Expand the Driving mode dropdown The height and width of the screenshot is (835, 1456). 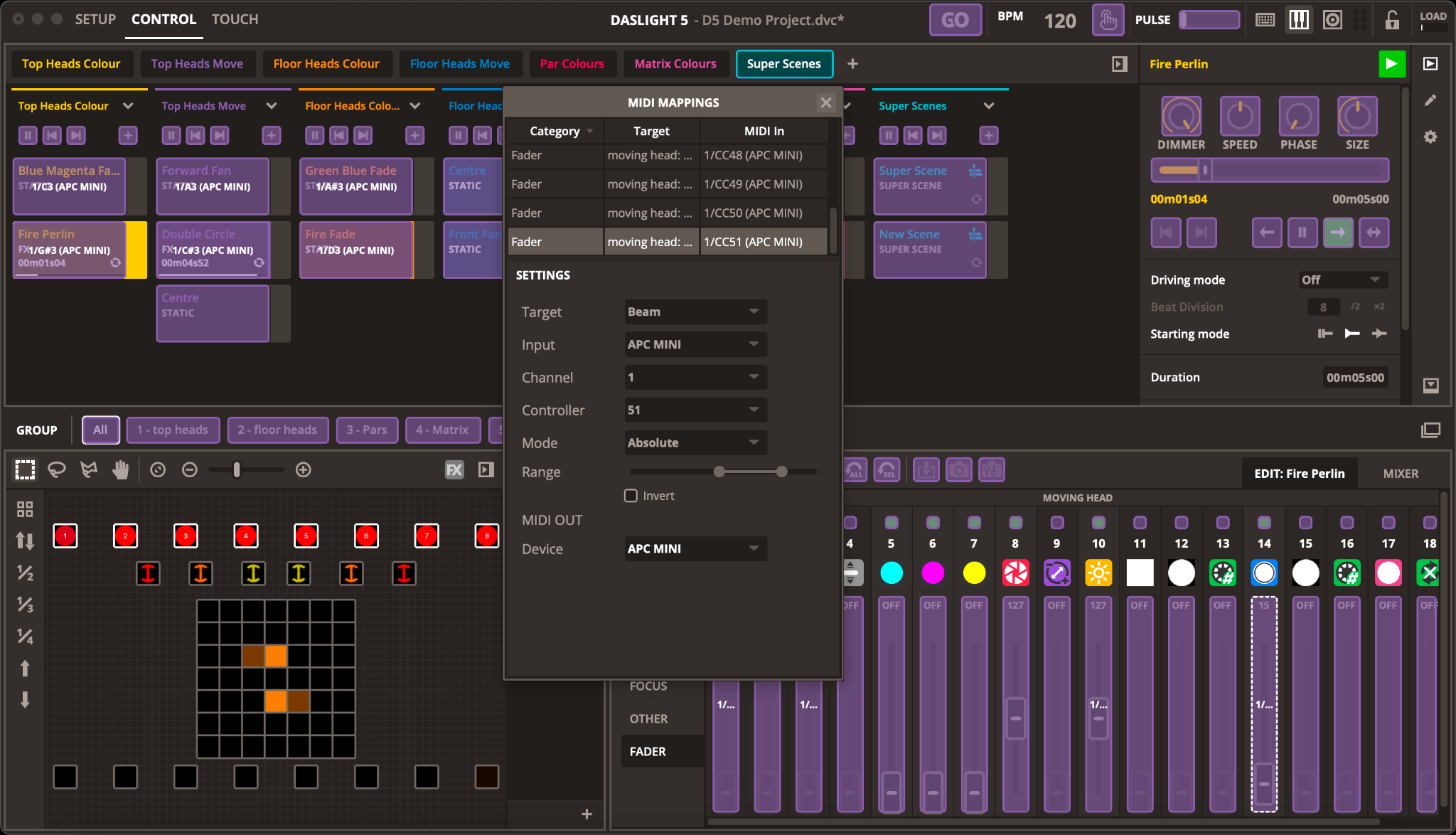tap(1342, 280)
